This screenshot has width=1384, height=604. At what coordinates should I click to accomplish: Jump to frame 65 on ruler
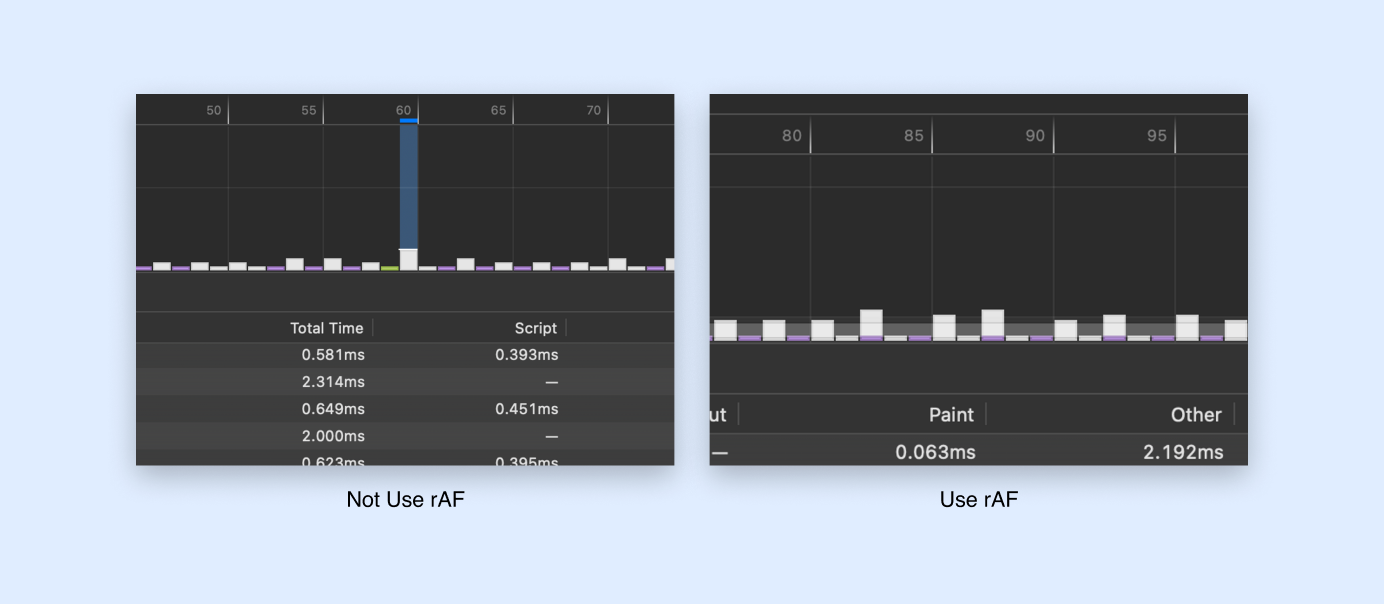(498, 110)
